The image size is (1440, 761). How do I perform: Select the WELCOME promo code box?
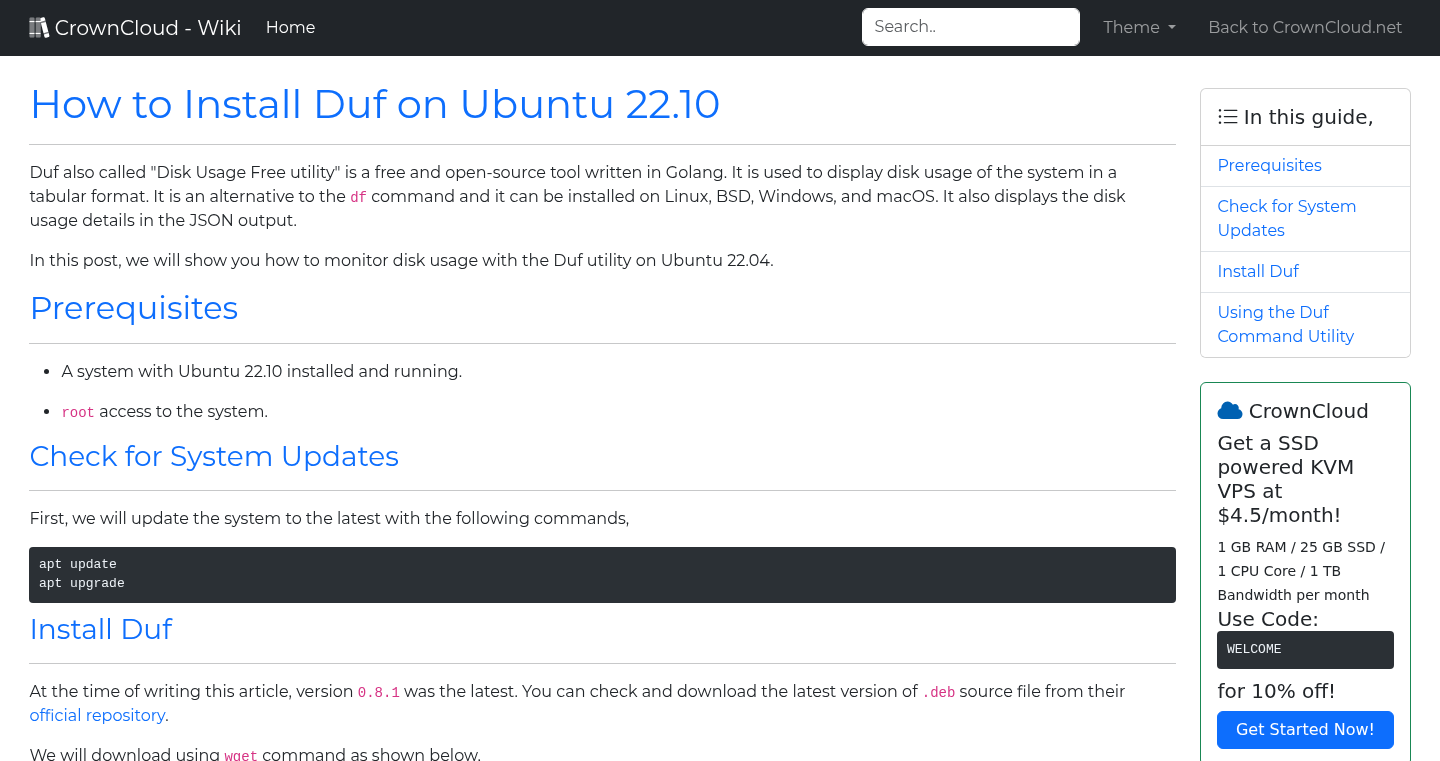coord(1305,649)
